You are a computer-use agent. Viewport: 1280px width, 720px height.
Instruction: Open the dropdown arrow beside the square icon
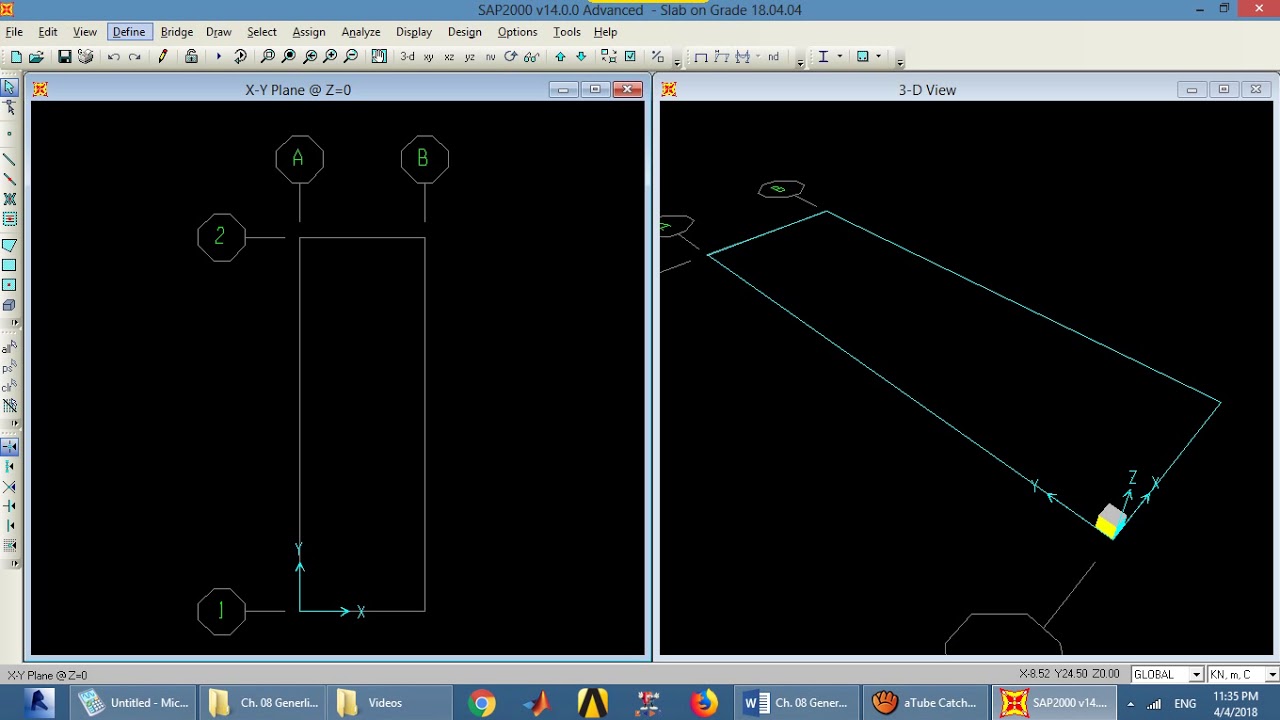[x=879, y=57]
